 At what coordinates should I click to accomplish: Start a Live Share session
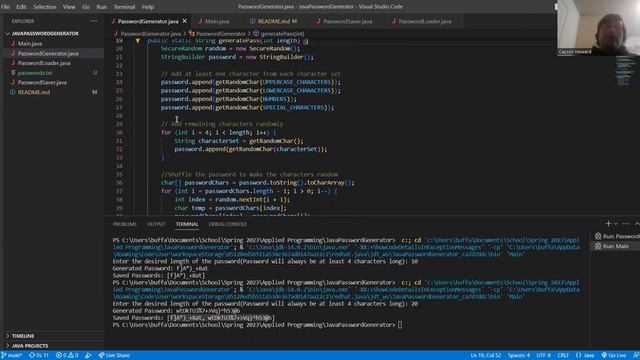(114, 355)
